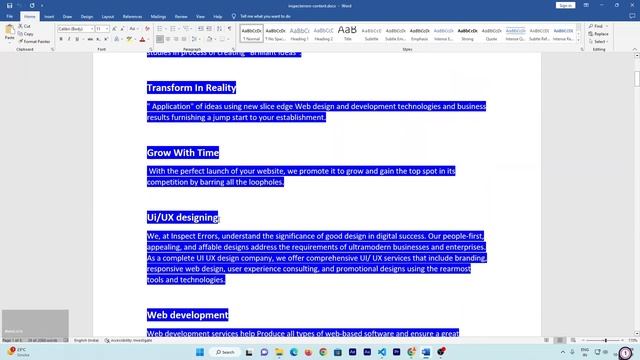This screenshot has height=360, width=640.
Task: Click the Sign in button
Action: point(565,5)
